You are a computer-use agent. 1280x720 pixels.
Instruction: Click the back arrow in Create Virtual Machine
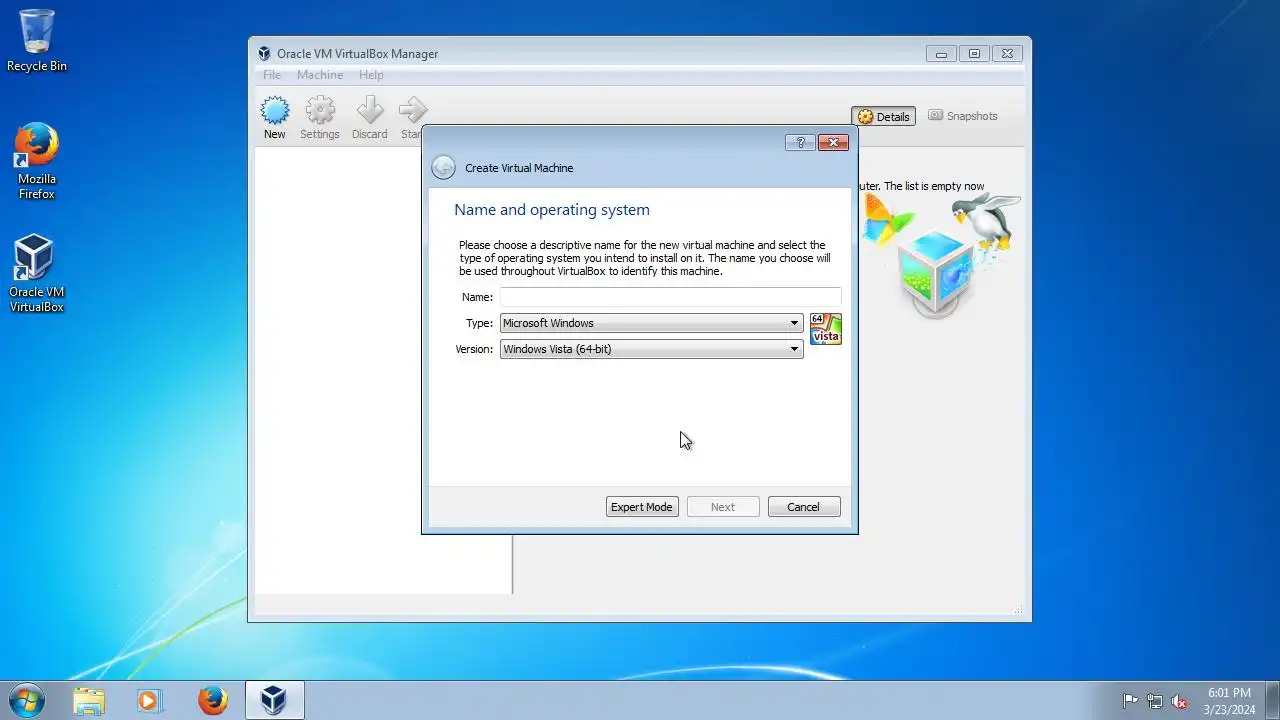tap(443, 168)
